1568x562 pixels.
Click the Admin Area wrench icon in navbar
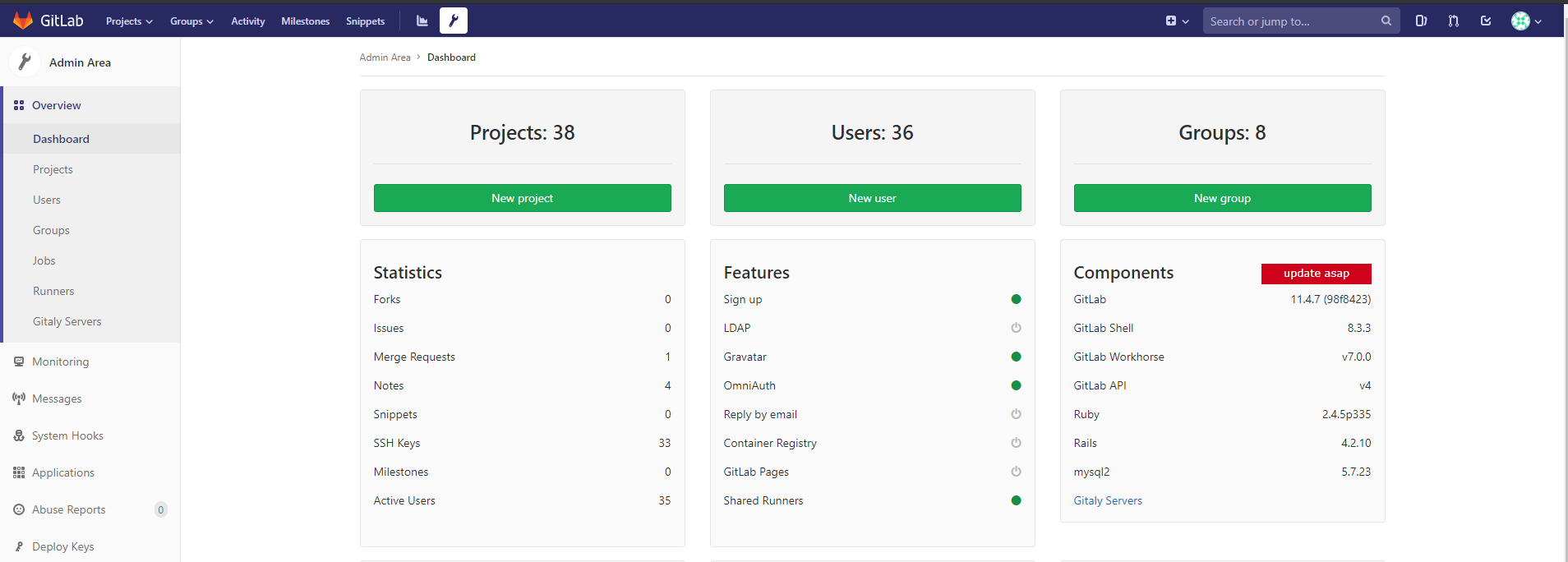[x=454, y=21]
